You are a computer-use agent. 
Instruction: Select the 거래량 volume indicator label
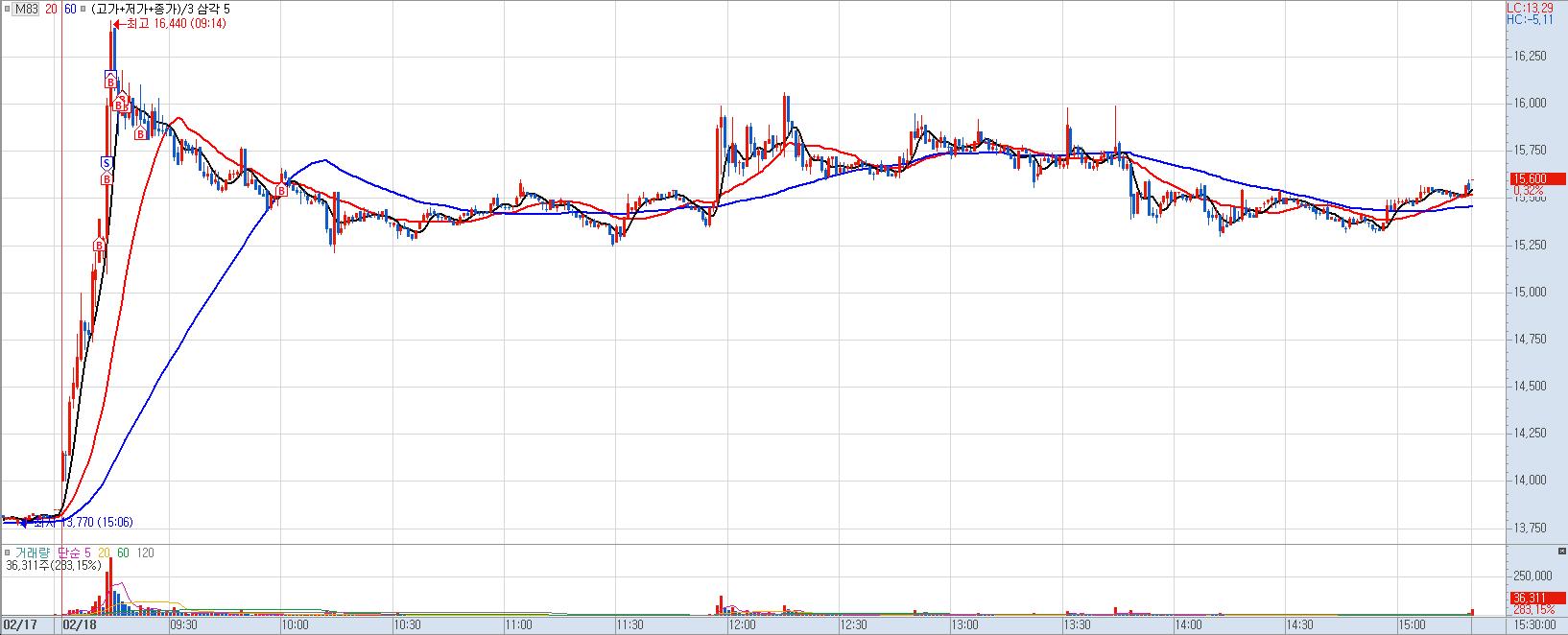[x=31, y=553]
